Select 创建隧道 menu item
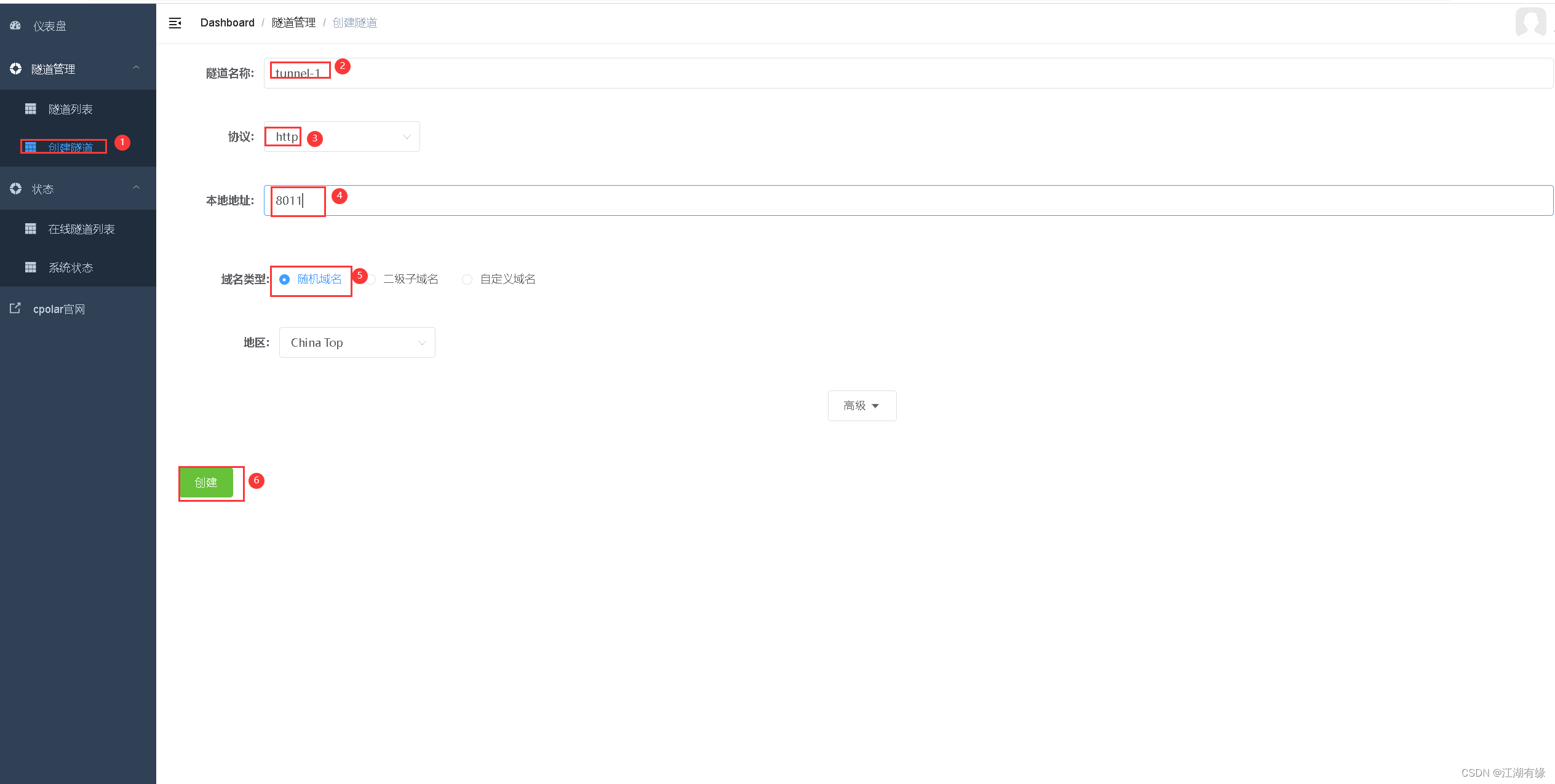Viewport: 1555px width, 784px height. (x=78, y=147)
